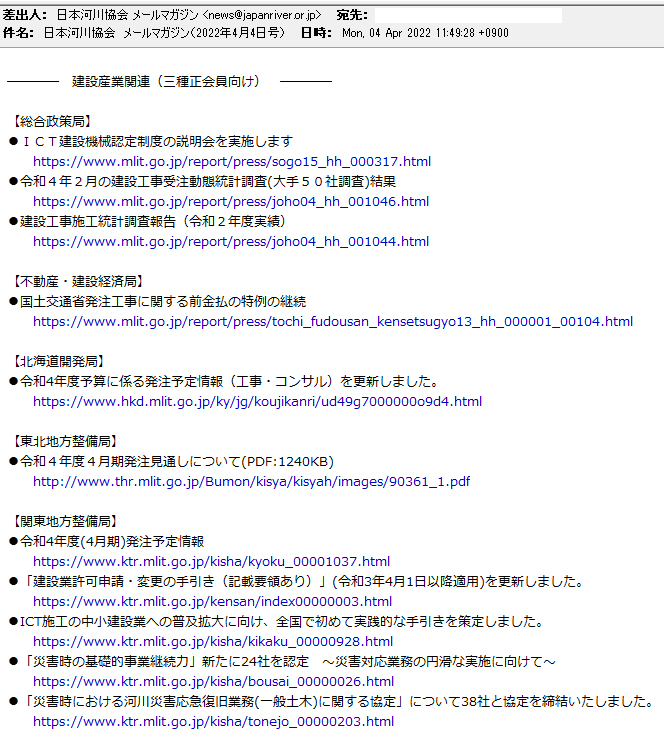The height and width of the screenshot is (732, 664).
Task: Open the kensan/index00000003.html link
Action: tap(212, 601)
